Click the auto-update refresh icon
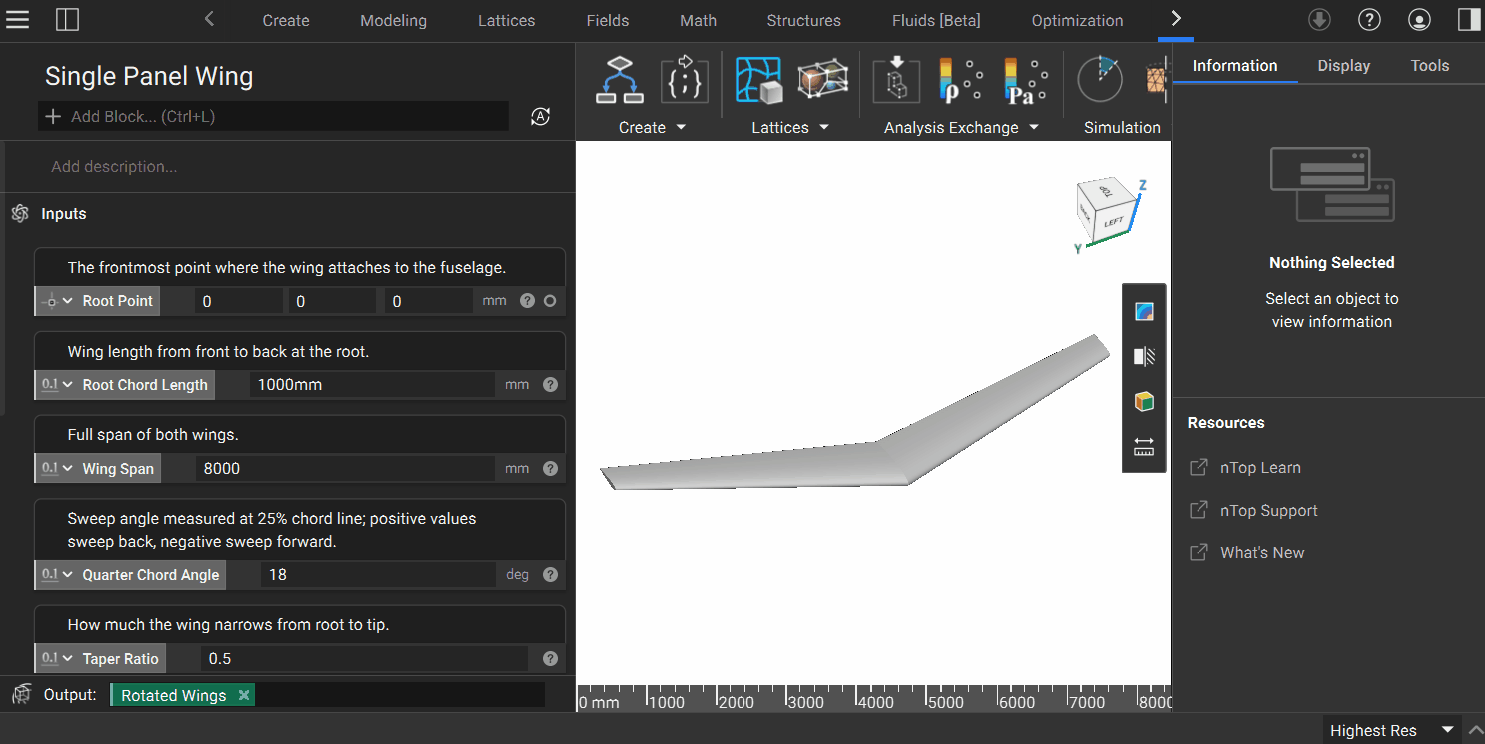Viewport: 1485px width, 744px height. tap(540, 117)
